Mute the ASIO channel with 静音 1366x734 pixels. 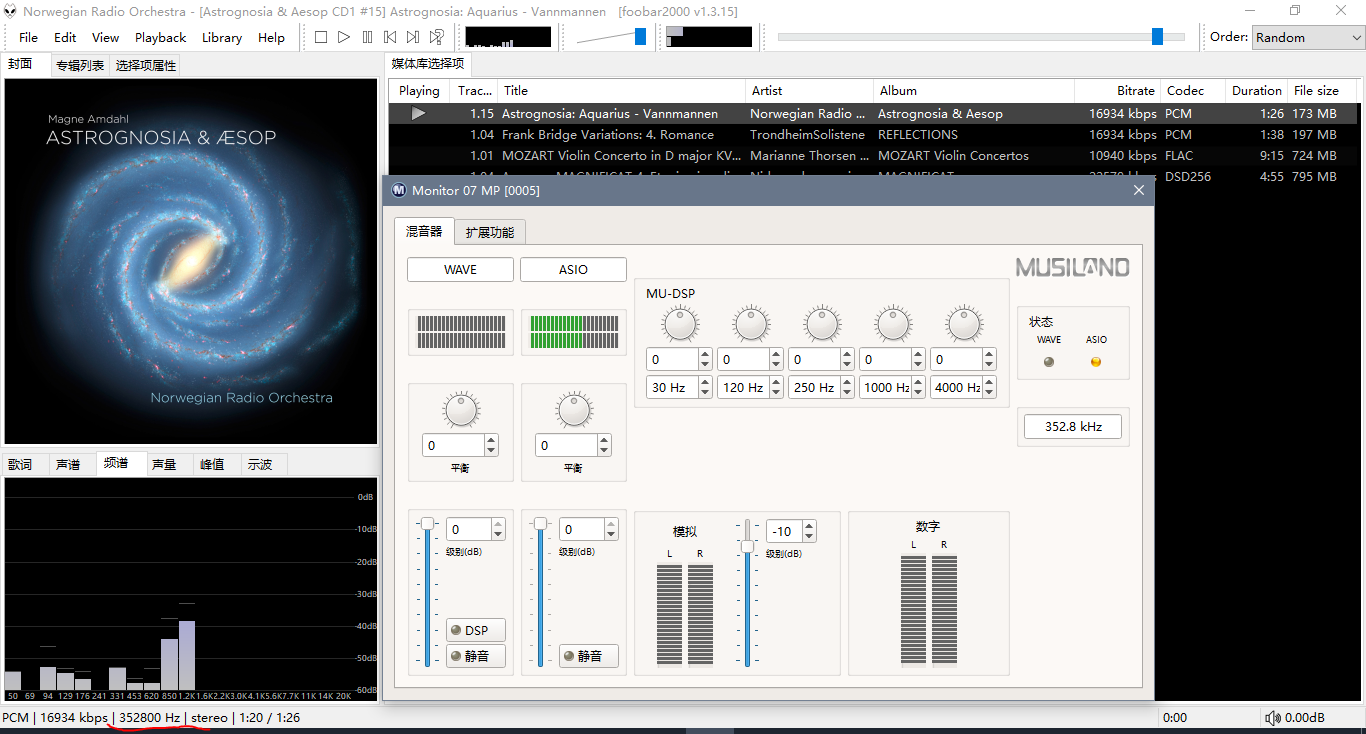point(589,656)
